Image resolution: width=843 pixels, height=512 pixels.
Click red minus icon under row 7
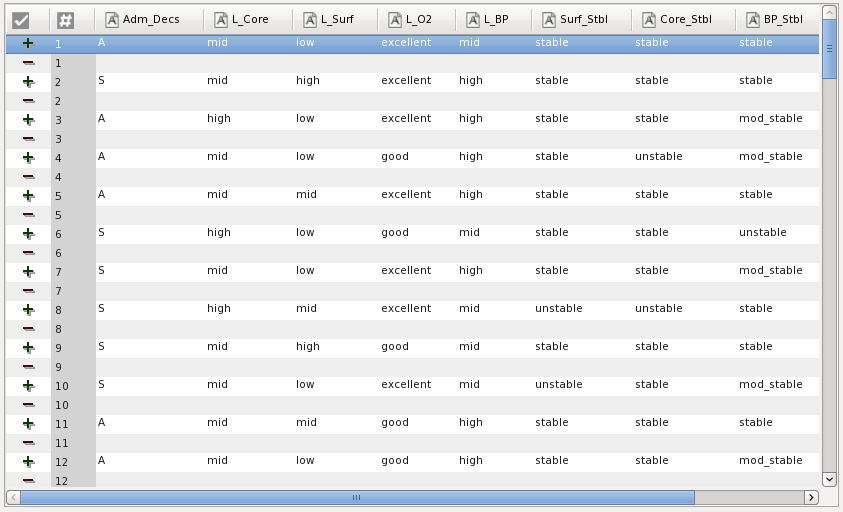[x=29, y=291]
